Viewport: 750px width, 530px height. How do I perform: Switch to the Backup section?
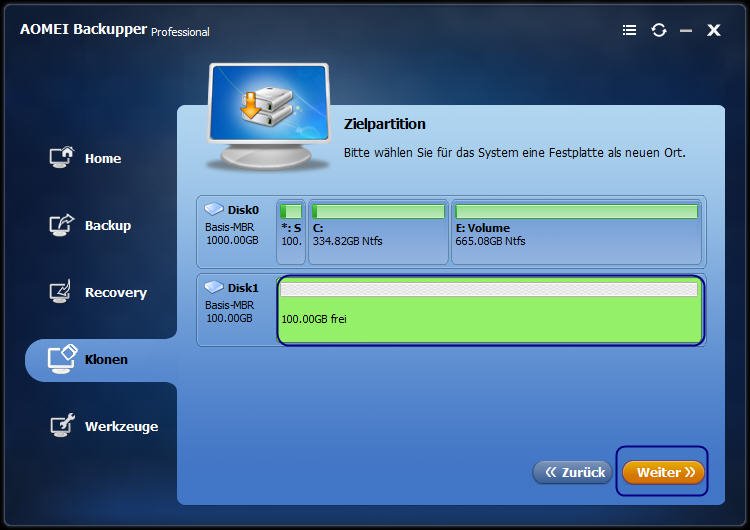(x=108, y=225)
